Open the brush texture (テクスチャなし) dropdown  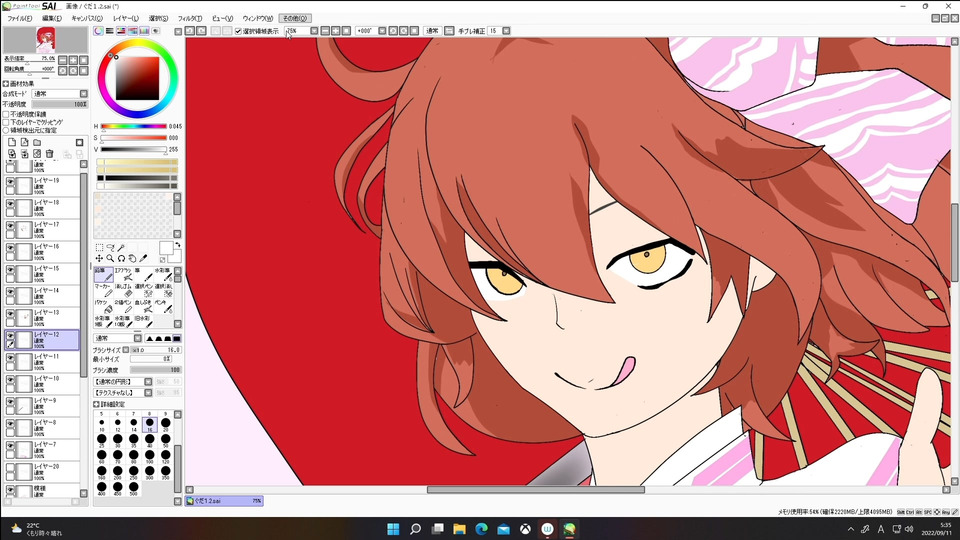pos(148,393)
